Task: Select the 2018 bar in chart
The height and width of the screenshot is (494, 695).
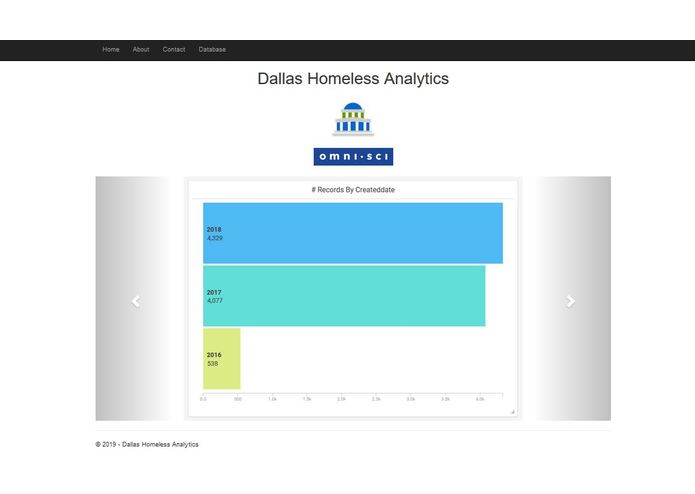Action: pos(353,233)
